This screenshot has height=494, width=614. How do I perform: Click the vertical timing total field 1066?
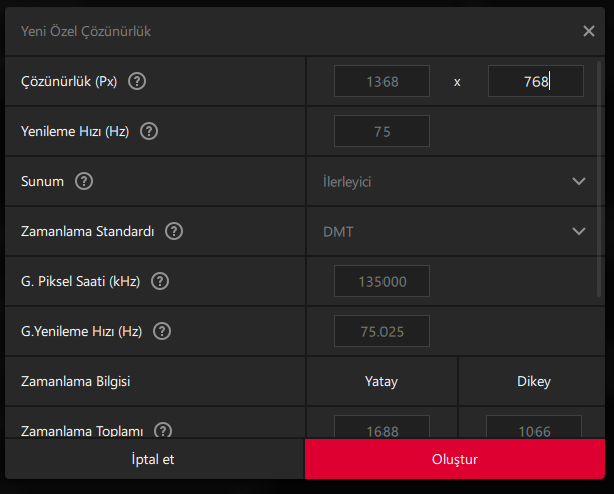pyautogui.click(x=535, y=429)
